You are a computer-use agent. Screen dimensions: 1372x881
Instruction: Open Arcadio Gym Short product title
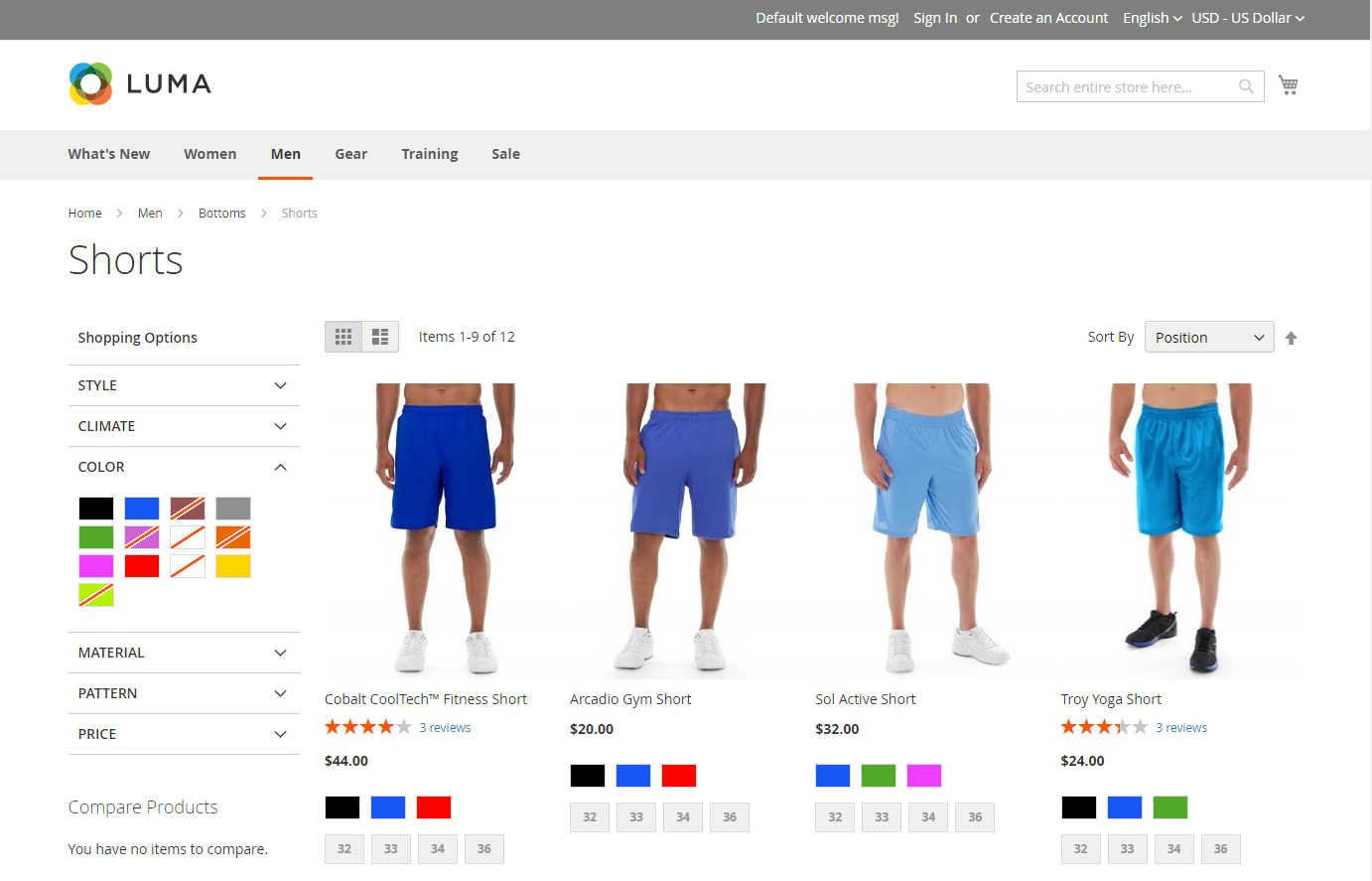pyautogui.click(x=630, y=699)
